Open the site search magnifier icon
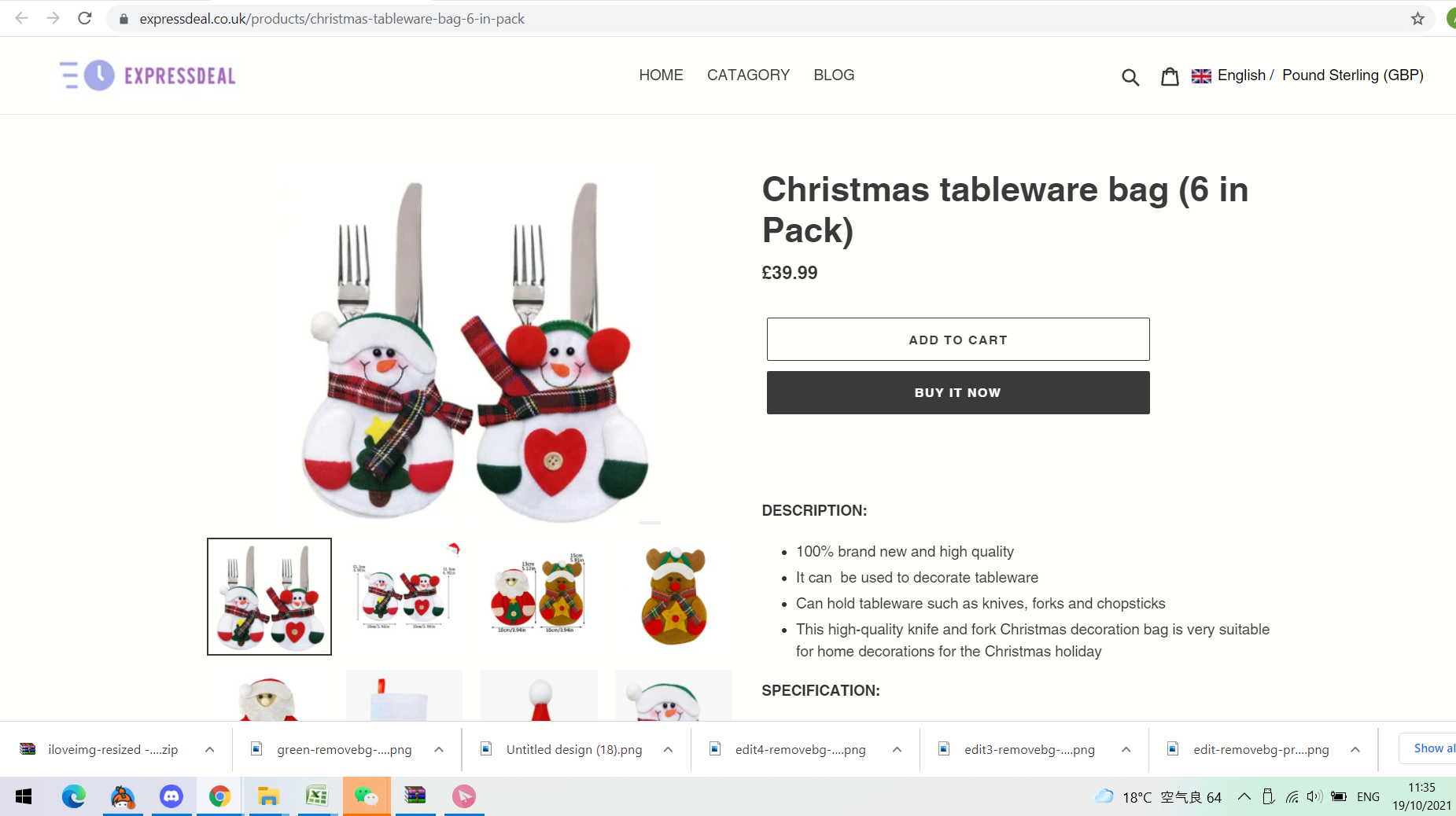This screenshot has width=1456, height=816. pos(1130,76)
